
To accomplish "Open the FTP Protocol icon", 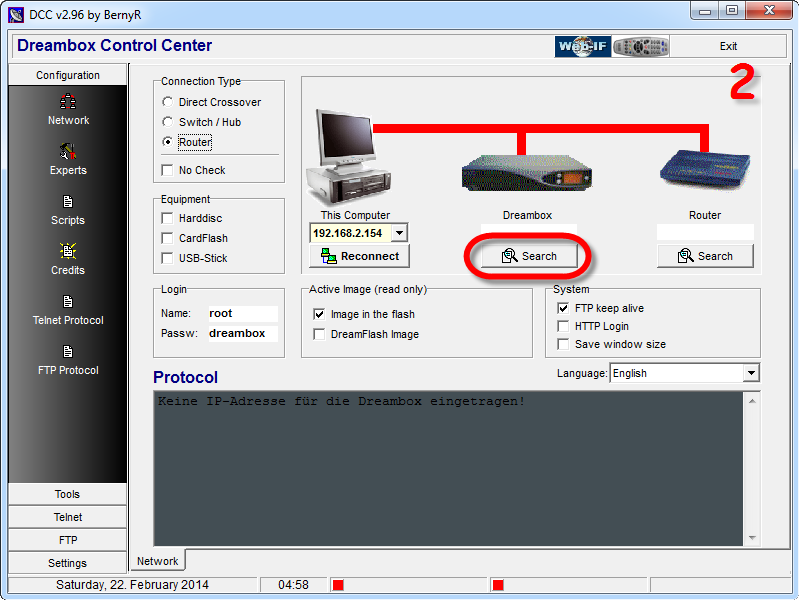I will tap(68, 352).
